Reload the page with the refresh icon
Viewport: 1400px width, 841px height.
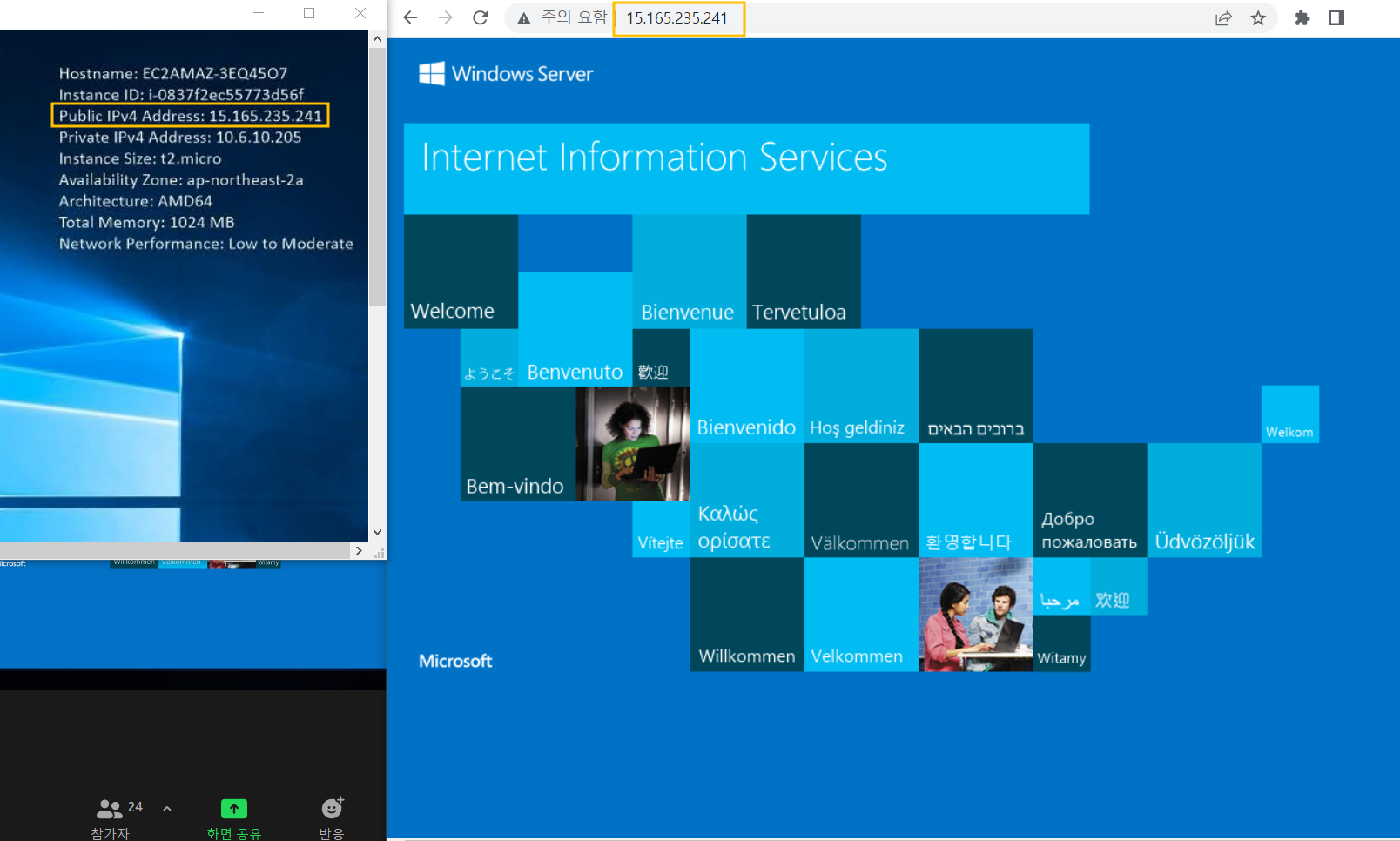pyautogui.click(x=481, y=17)
